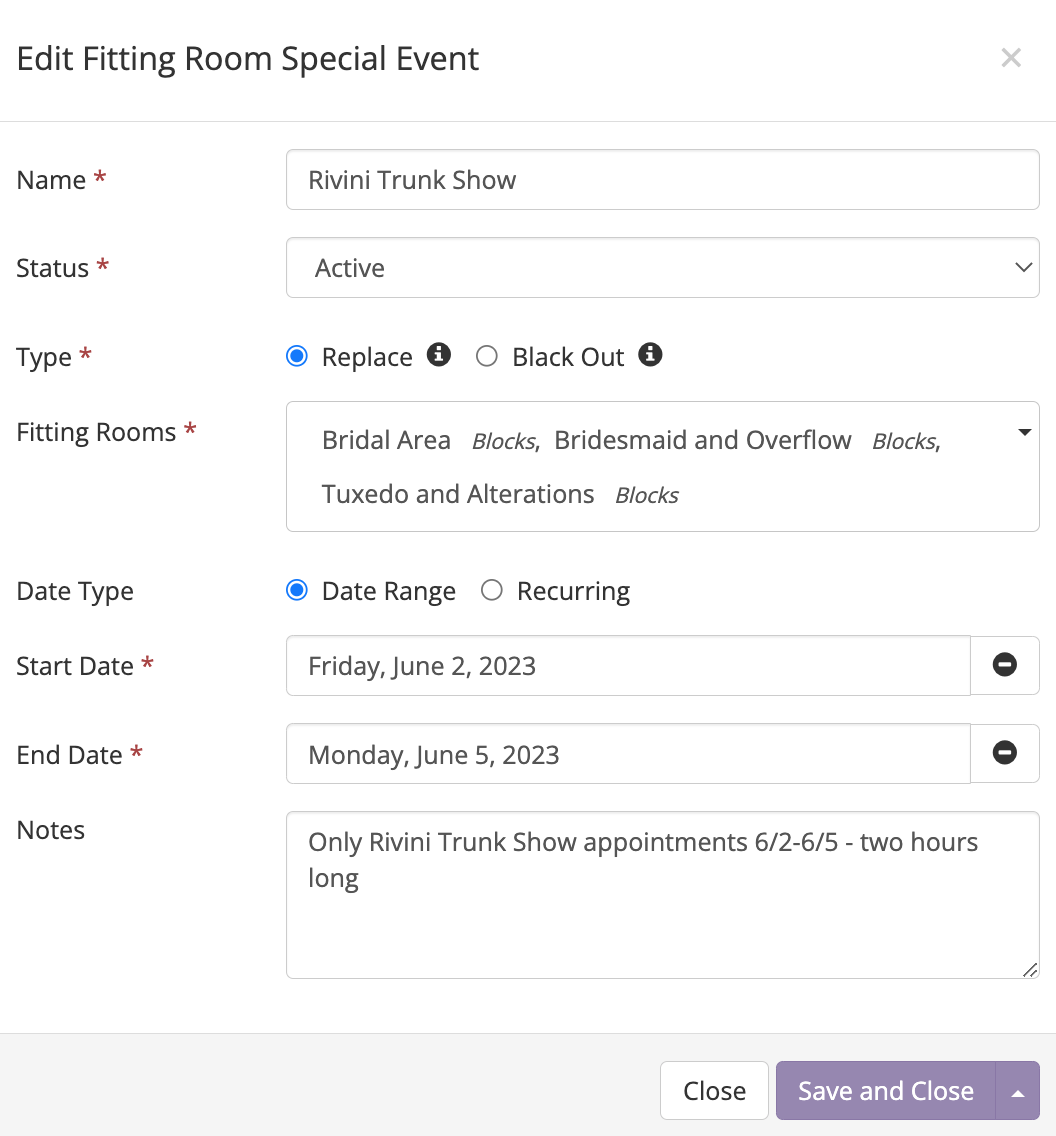Switch Date Type to Recurring
Image resolution: width=1056 pixels, height=1136 pixels.
click(x=492, y=591)
